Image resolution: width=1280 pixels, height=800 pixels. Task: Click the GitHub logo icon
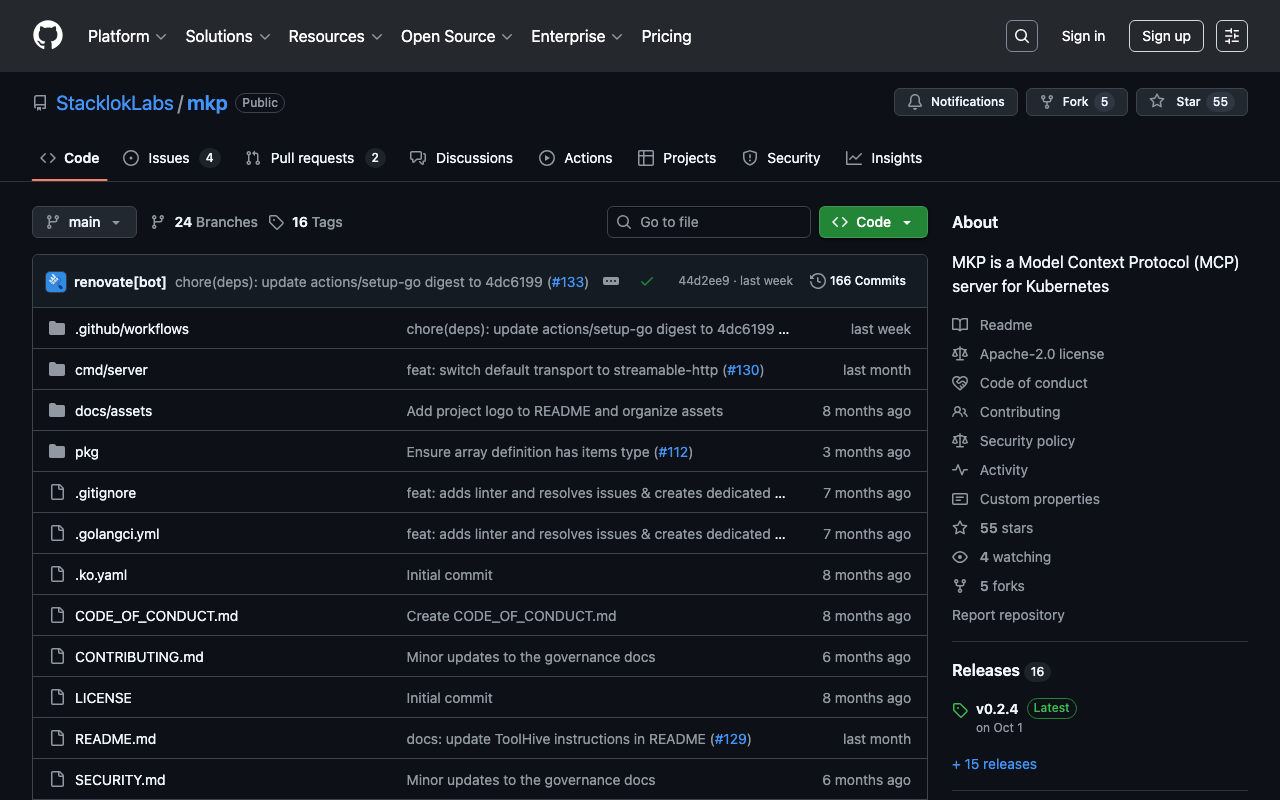(48, 36)
